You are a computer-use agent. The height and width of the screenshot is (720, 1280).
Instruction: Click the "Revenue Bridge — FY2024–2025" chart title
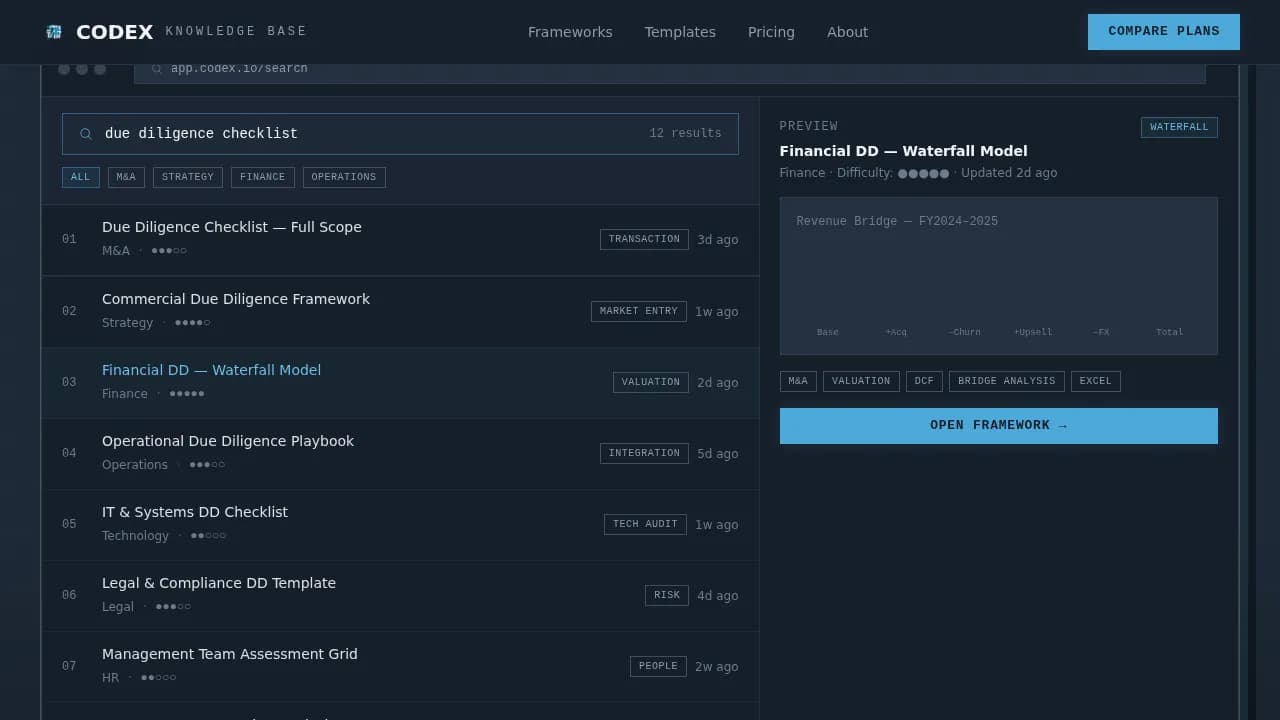click(x=897, y=222)
